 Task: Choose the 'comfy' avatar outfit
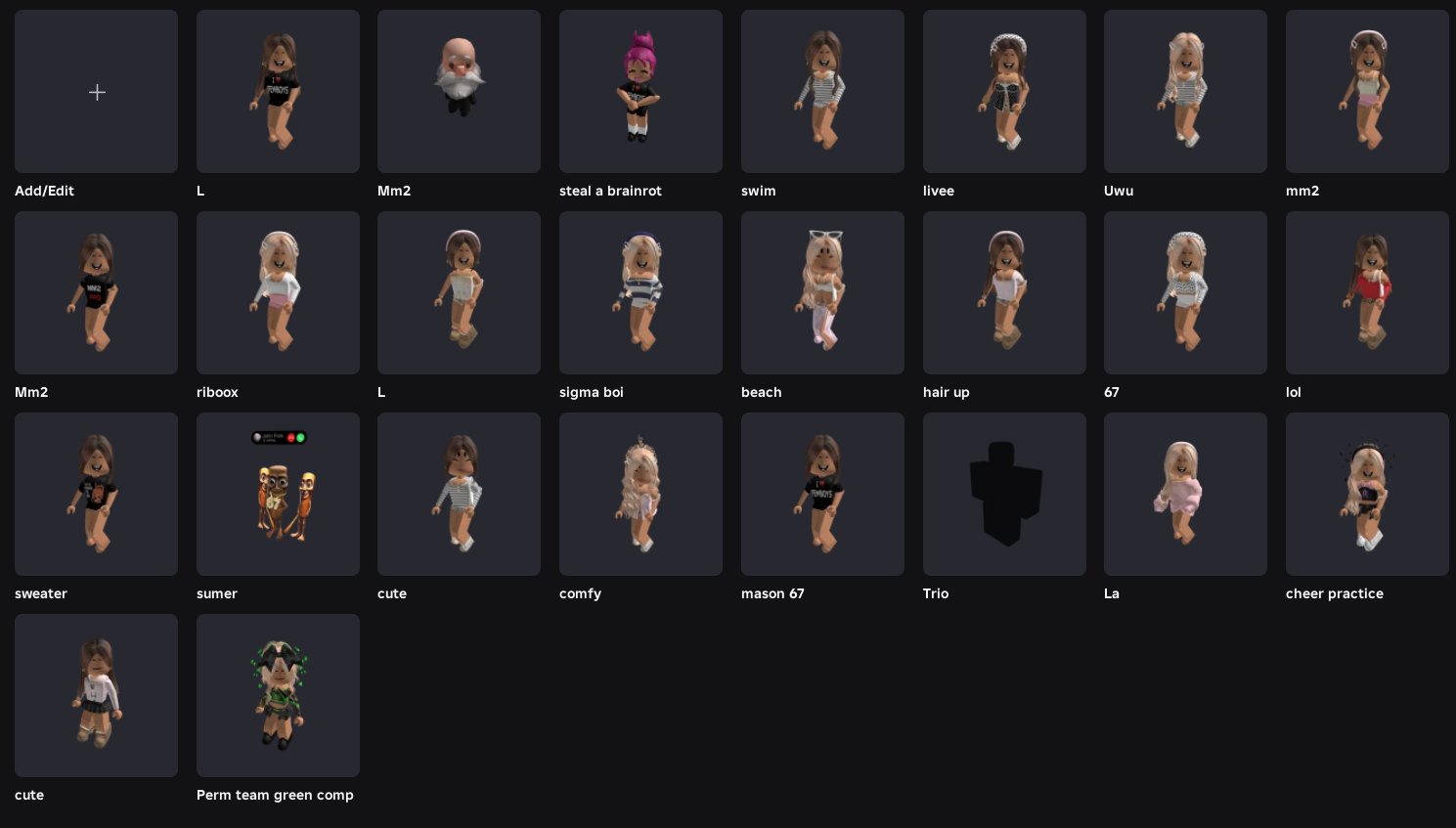click(640, 495)
